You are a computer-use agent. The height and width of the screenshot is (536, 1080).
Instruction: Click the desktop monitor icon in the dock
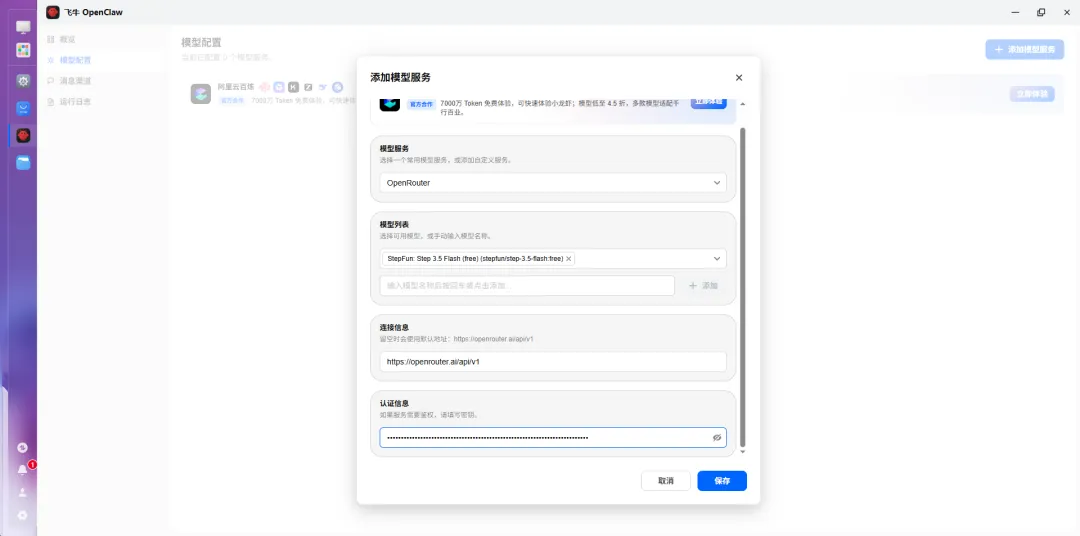(23, 28)
